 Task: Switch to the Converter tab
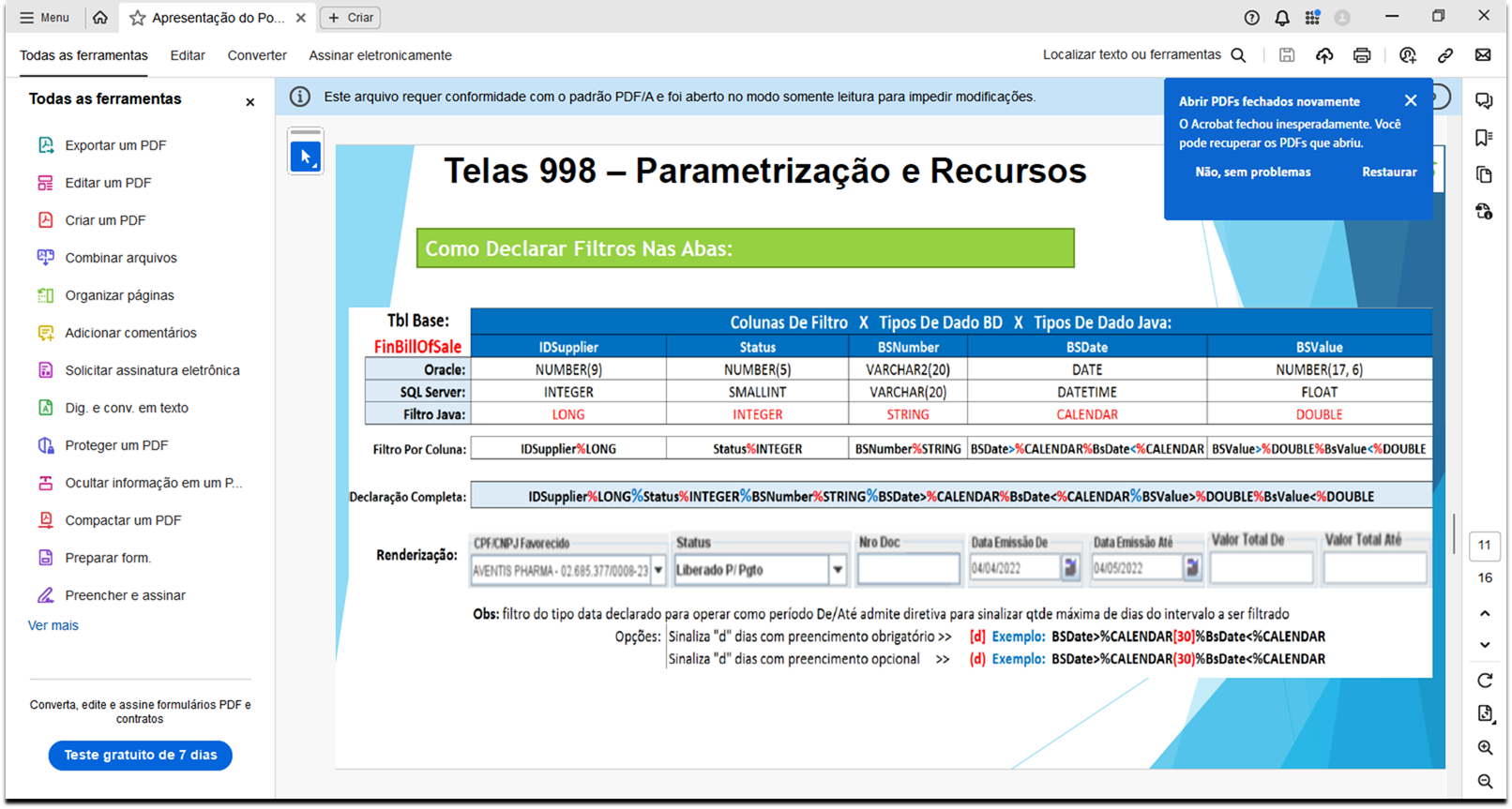coord(257,55)
